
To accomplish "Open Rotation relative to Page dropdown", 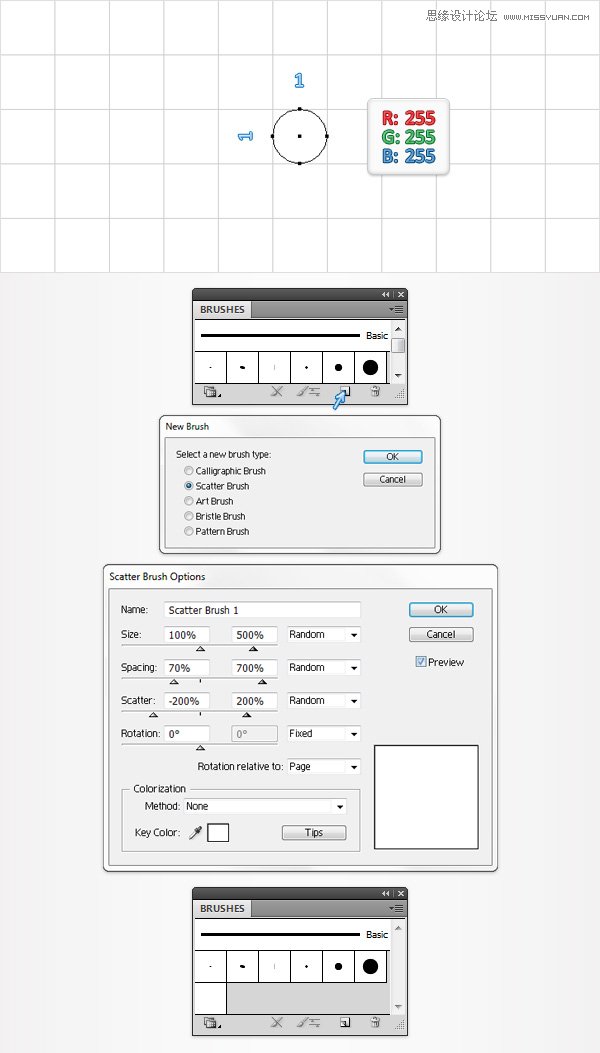I will [324, 766].
